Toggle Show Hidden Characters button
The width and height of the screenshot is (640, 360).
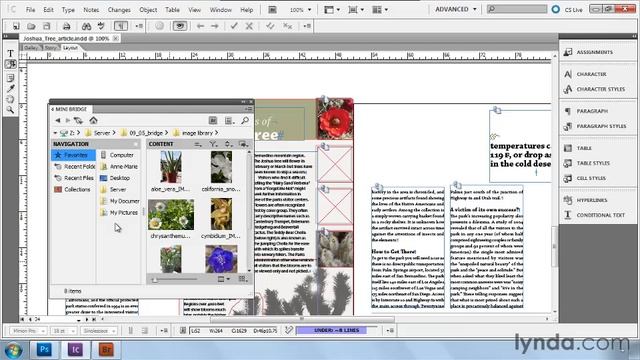point(121,26)
